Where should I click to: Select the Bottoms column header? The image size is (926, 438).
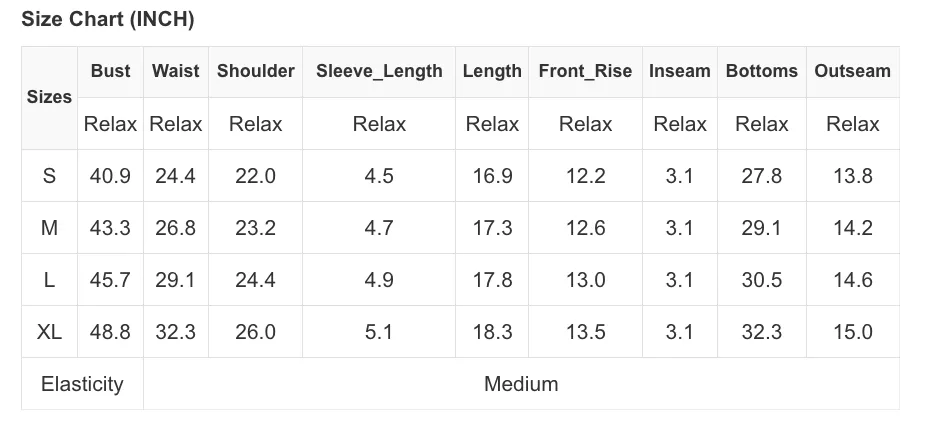(x=761, y=71)
